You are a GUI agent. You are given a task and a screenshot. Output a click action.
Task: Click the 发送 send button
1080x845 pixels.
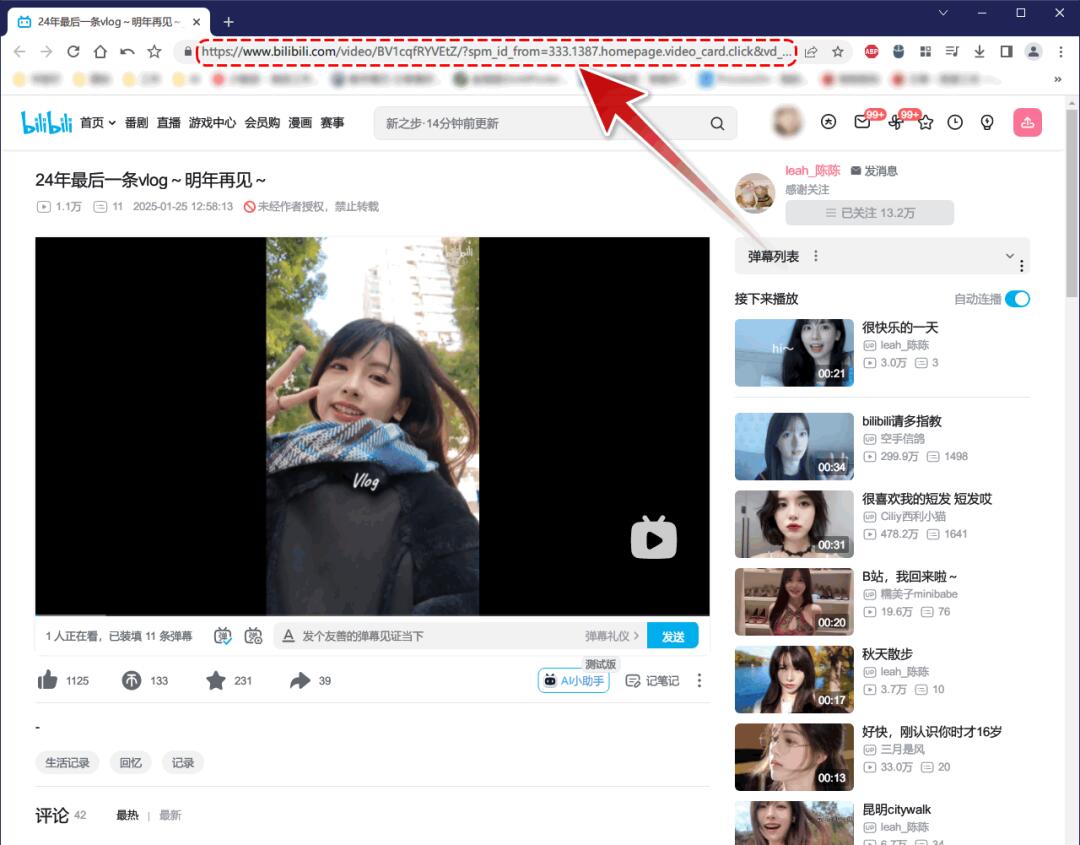click(x=672, y=636)
